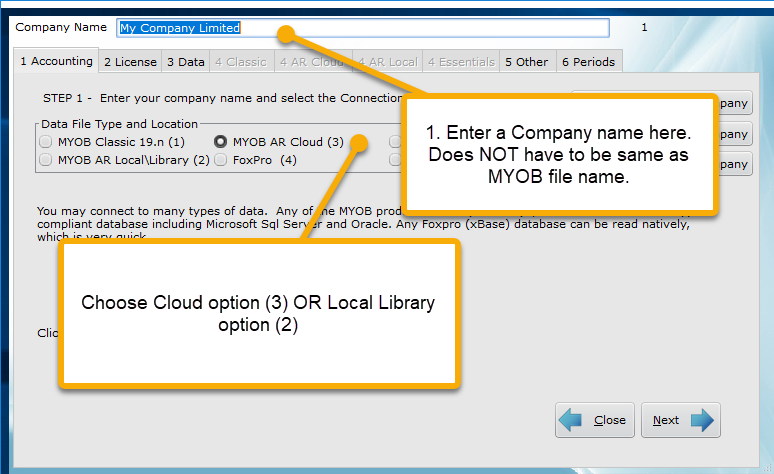
Task: Click the STEP 1 instruction text
Action: [x=222, y=98]
